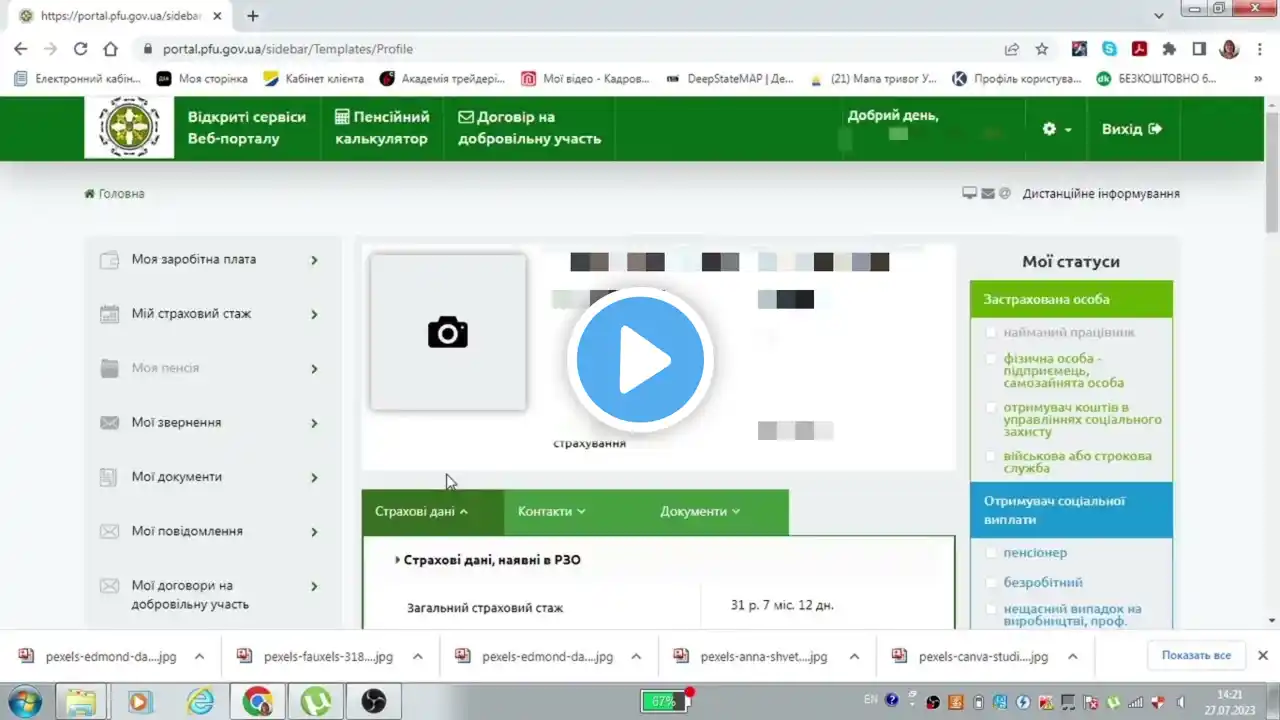Click the camera icon to upload a profile photo
Screen dimensions: 1280x720
pyautogui.click(x=448, y=332)
